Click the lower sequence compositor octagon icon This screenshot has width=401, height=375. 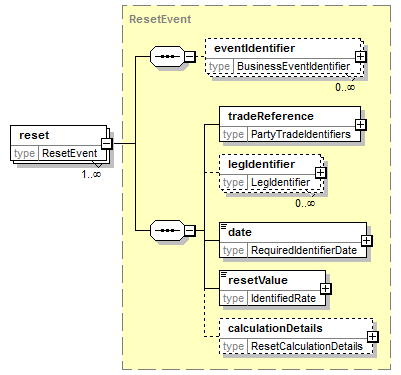(x=167, y=230)
